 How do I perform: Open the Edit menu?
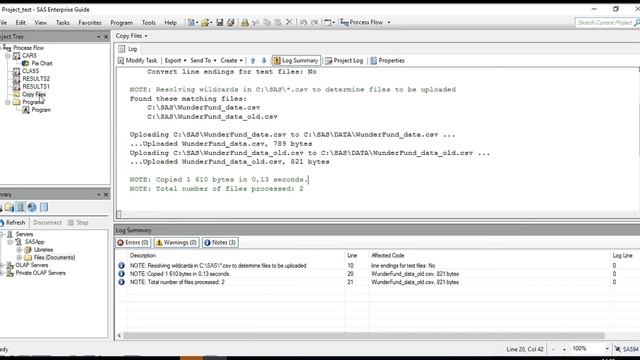(20, 23)
